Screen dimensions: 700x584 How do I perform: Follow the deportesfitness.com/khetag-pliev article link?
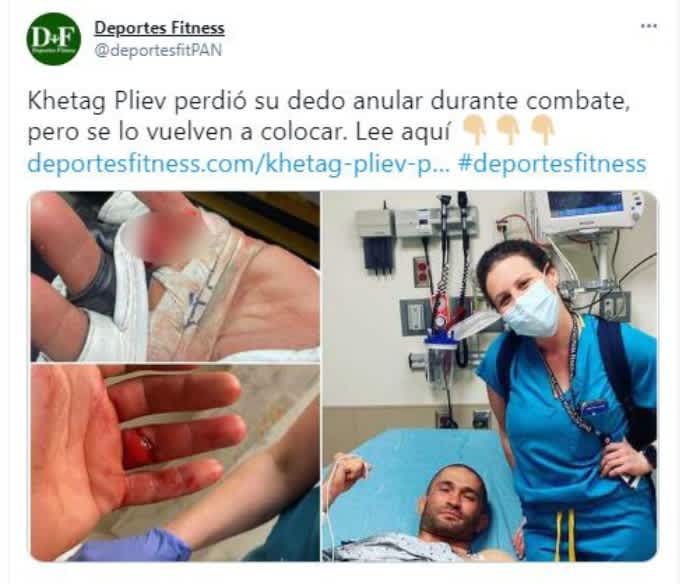click(239, 163)
